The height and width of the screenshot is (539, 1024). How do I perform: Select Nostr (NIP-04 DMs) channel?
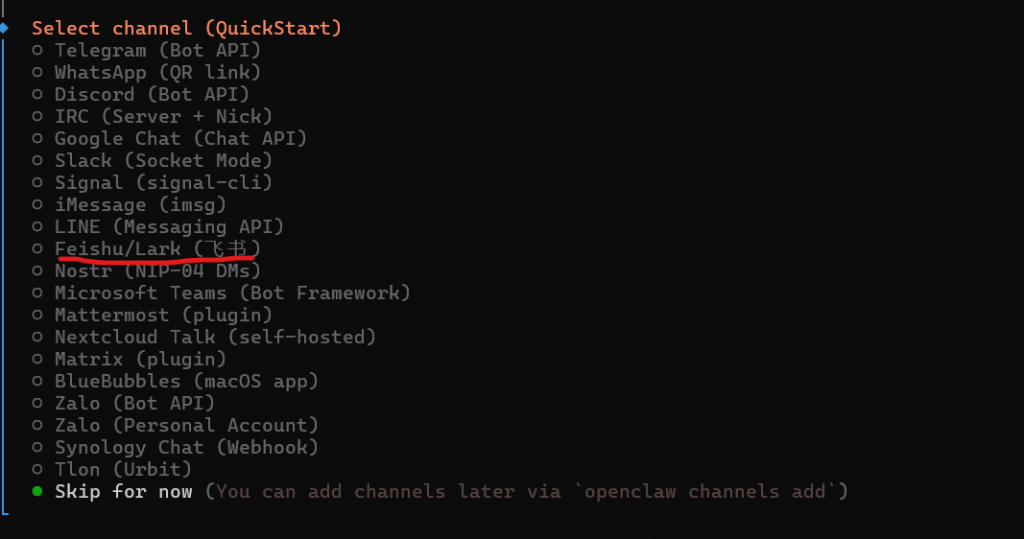(157, 270)
